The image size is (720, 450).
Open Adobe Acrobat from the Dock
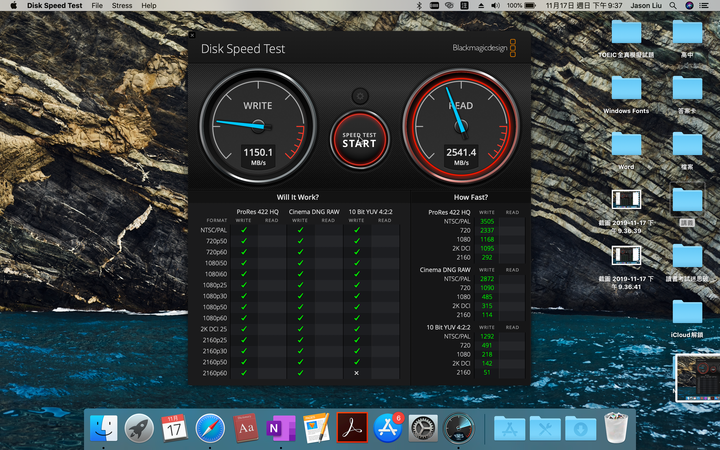click(x=352, y=428)
